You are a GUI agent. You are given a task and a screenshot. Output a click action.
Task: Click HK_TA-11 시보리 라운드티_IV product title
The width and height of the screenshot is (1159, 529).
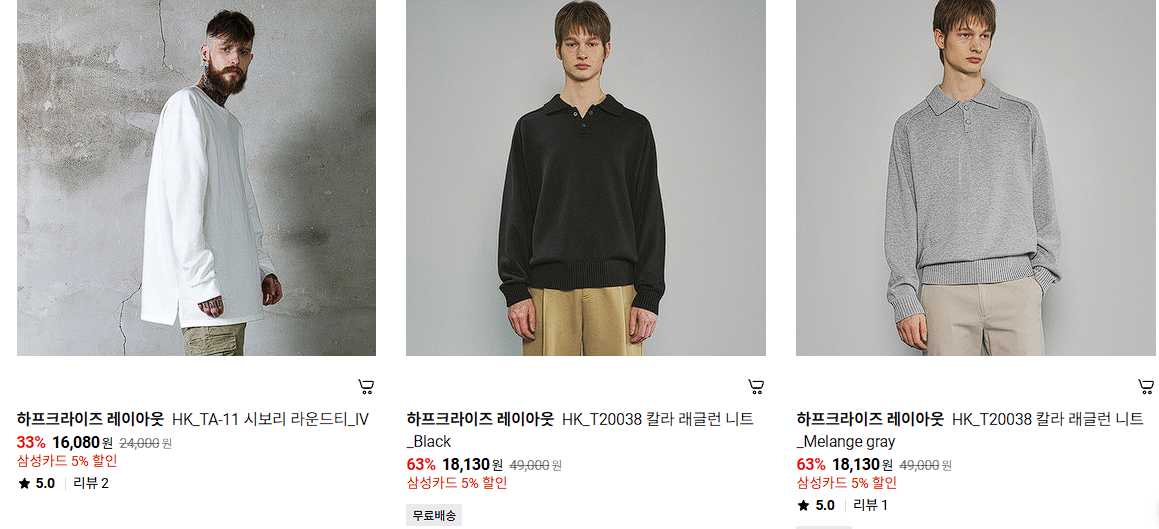[x=270, y=420]
